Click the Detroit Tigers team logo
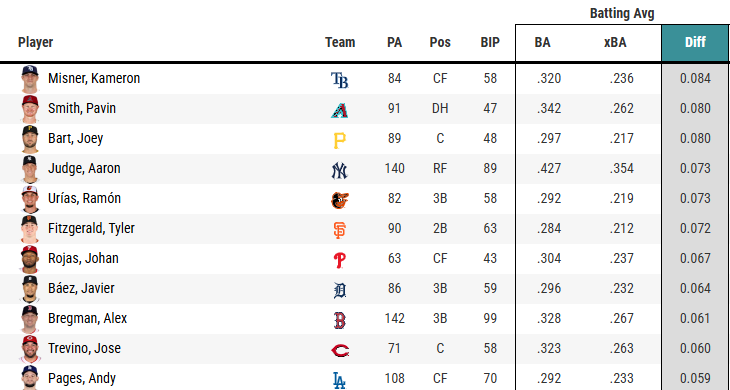 click(340, 290)
